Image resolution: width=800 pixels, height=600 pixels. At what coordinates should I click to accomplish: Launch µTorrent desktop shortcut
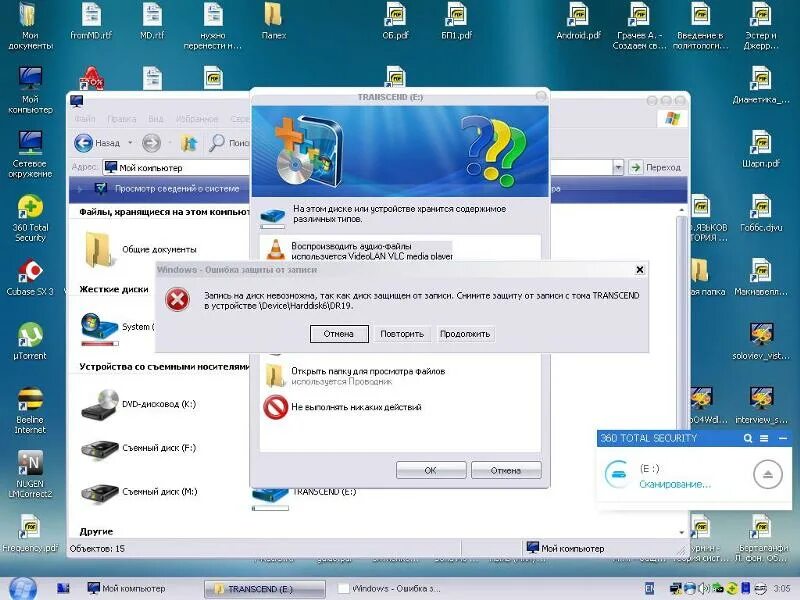30,341
